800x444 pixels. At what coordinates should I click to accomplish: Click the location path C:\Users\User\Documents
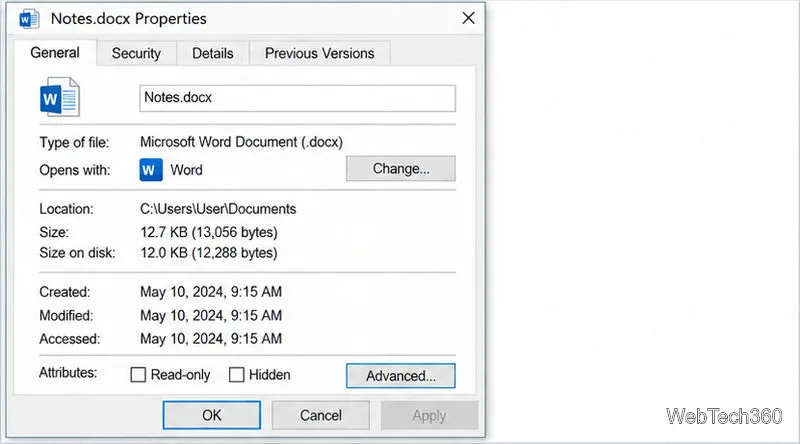(218, 209)
